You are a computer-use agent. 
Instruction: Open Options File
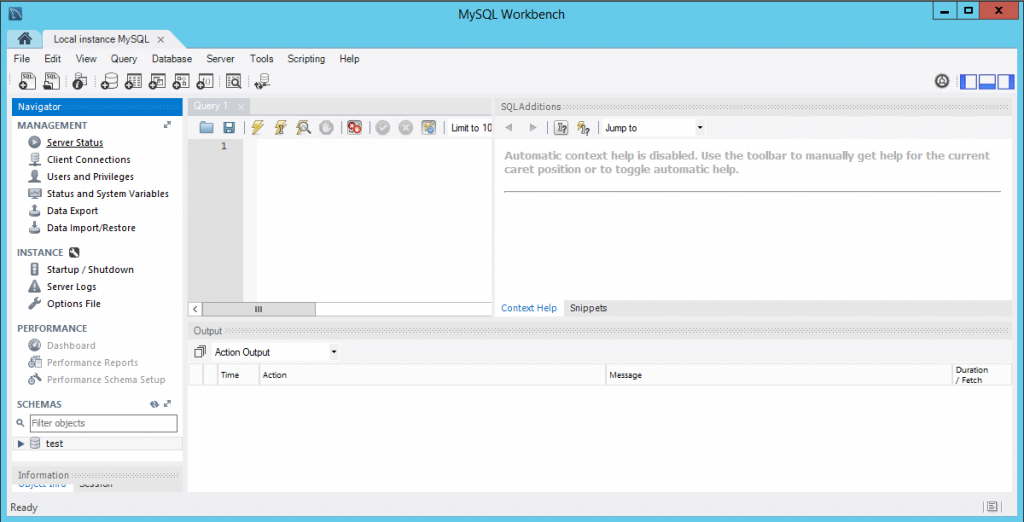[74, 303]
